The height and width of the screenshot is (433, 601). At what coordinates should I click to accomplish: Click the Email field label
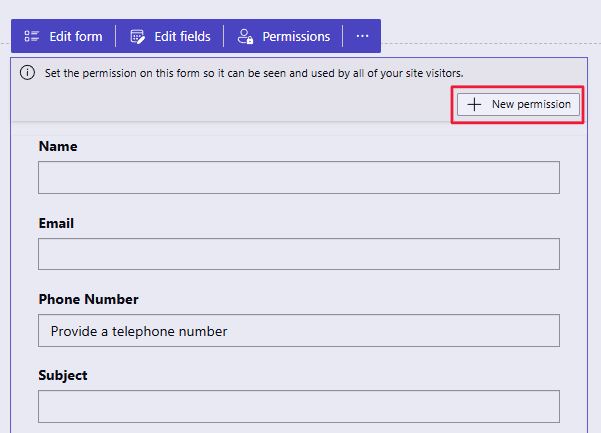tap(57, 223)
